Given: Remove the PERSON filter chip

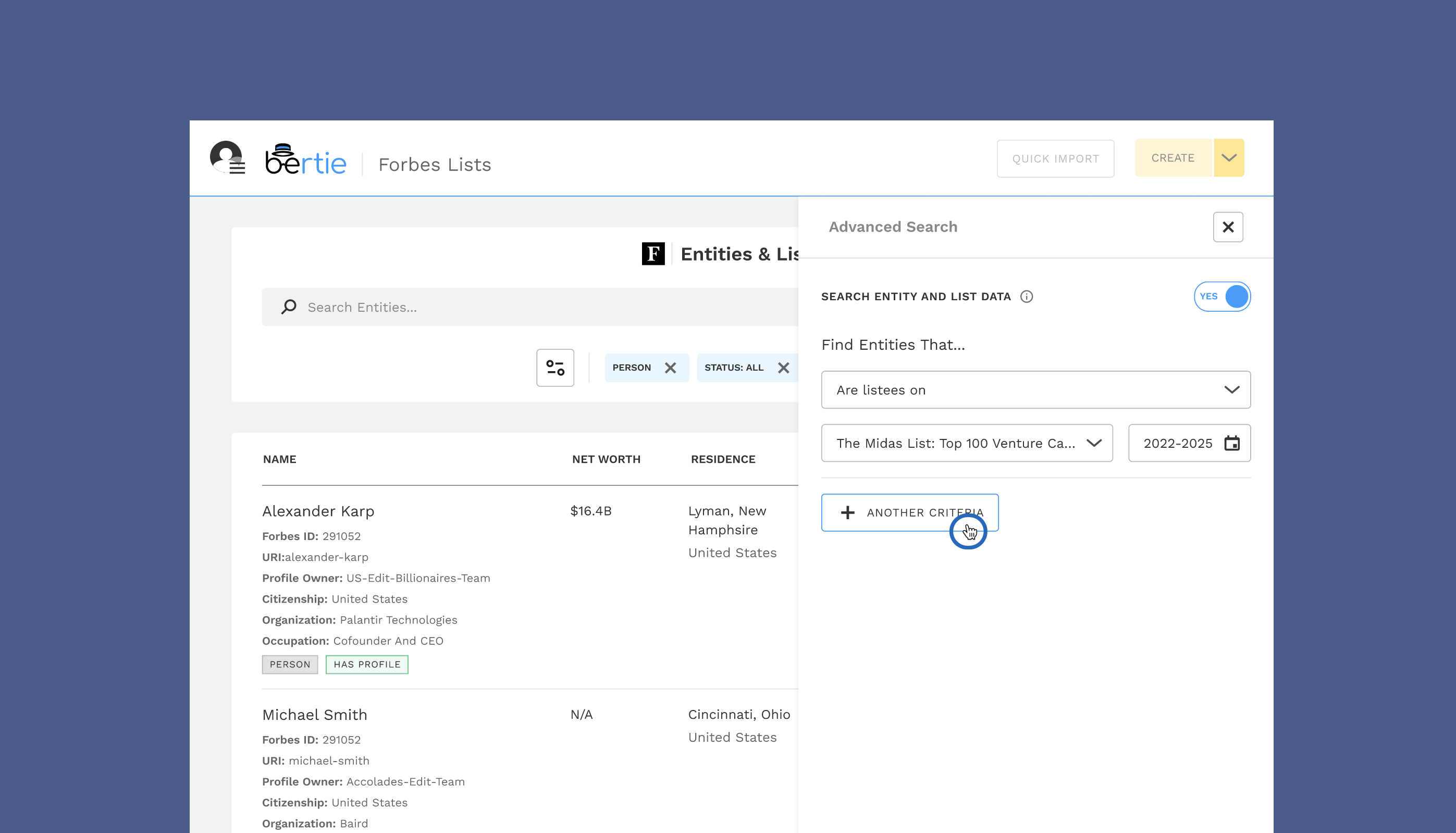Looking at the screenshot, I should [x=671, y=367].
